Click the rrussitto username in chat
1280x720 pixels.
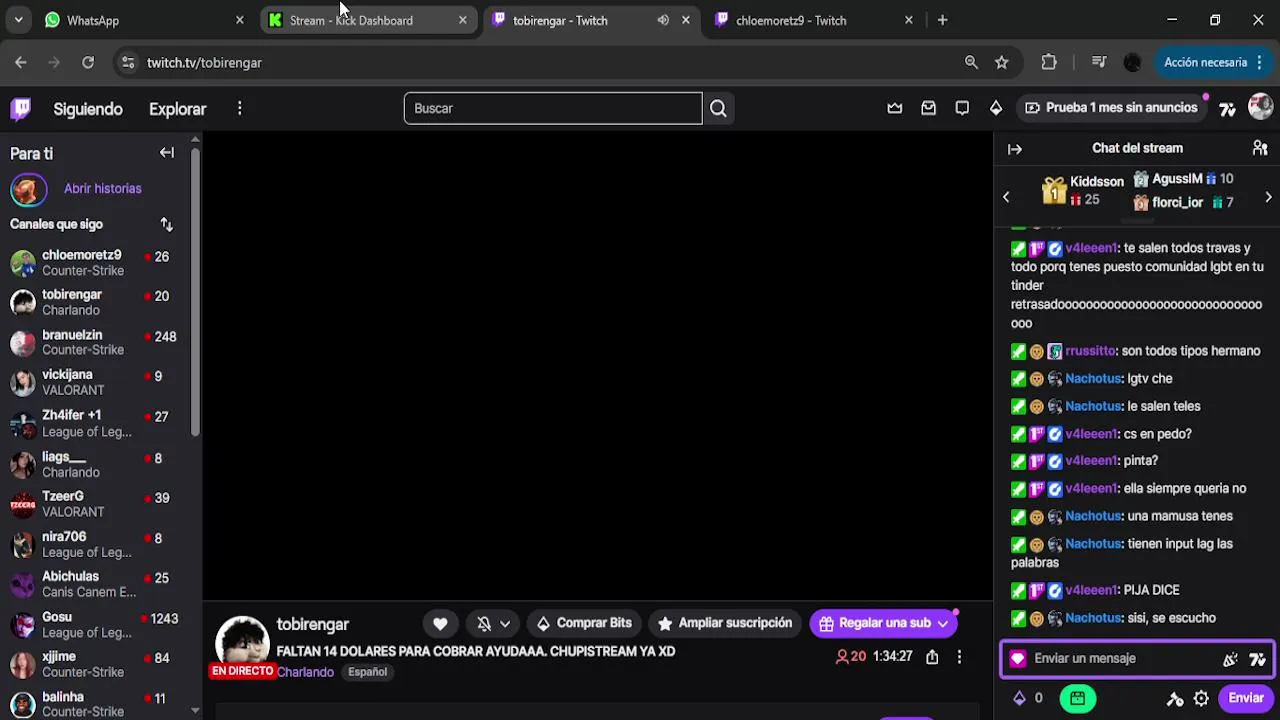[x=1090, y=351]
